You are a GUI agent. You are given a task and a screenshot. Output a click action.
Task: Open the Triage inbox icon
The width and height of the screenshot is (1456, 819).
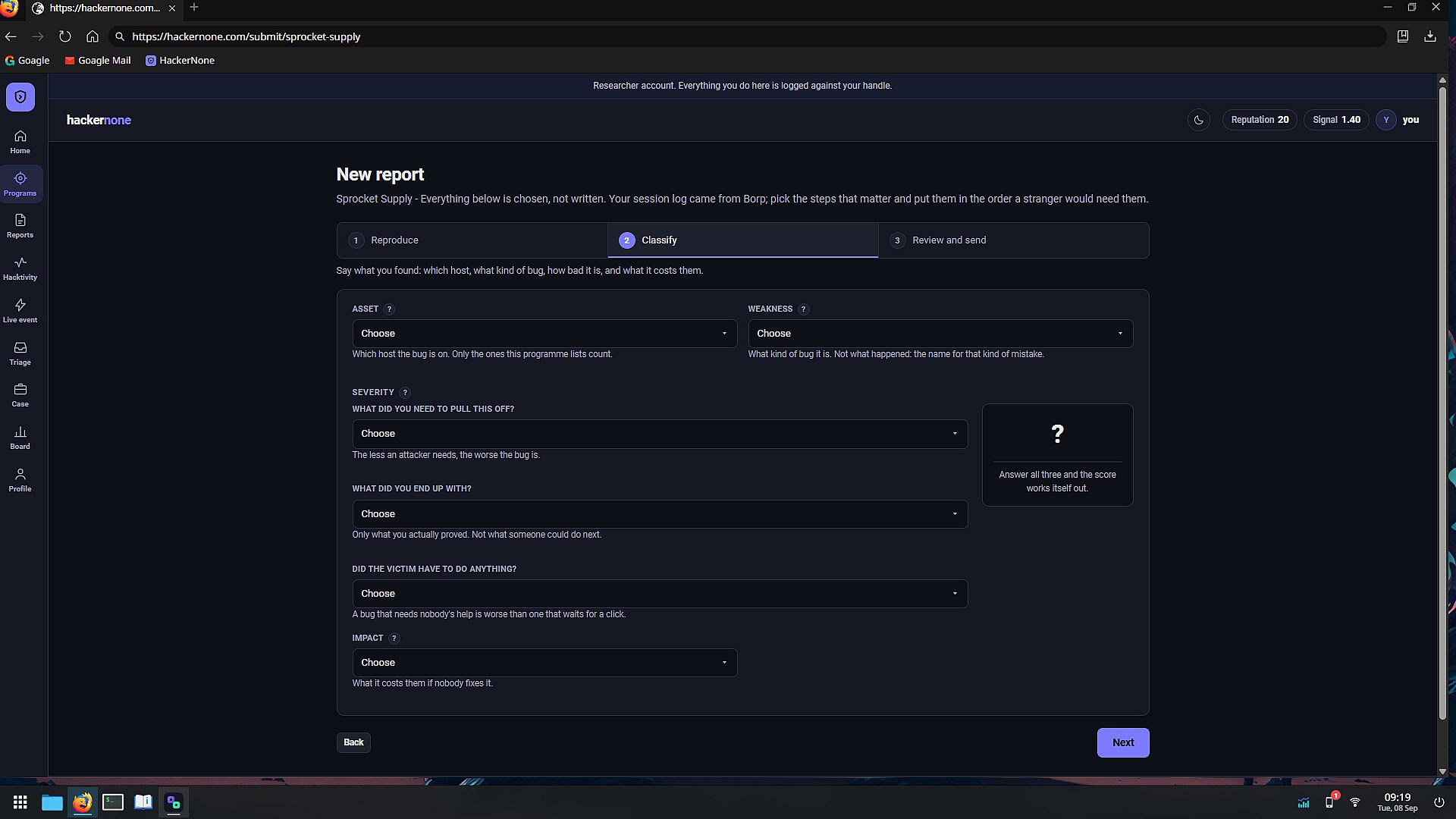pos(20,353)
